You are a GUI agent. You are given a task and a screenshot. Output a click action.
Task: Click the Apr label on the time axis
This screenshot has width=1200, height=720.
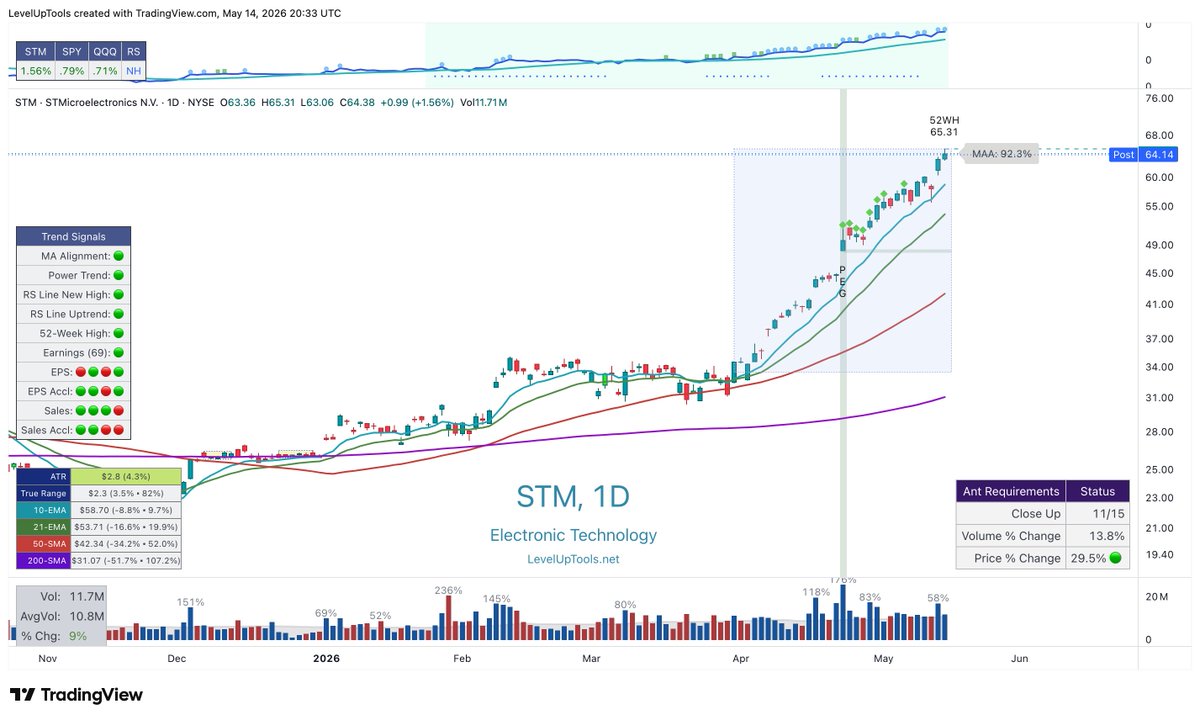click(741, 659)
